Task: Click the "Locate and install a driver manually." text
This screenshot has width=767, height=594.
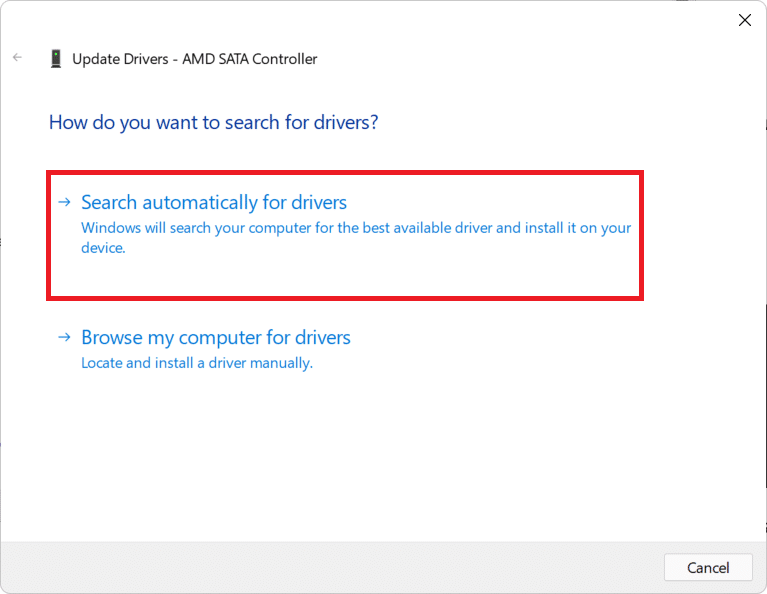Action: coord(196,363)
